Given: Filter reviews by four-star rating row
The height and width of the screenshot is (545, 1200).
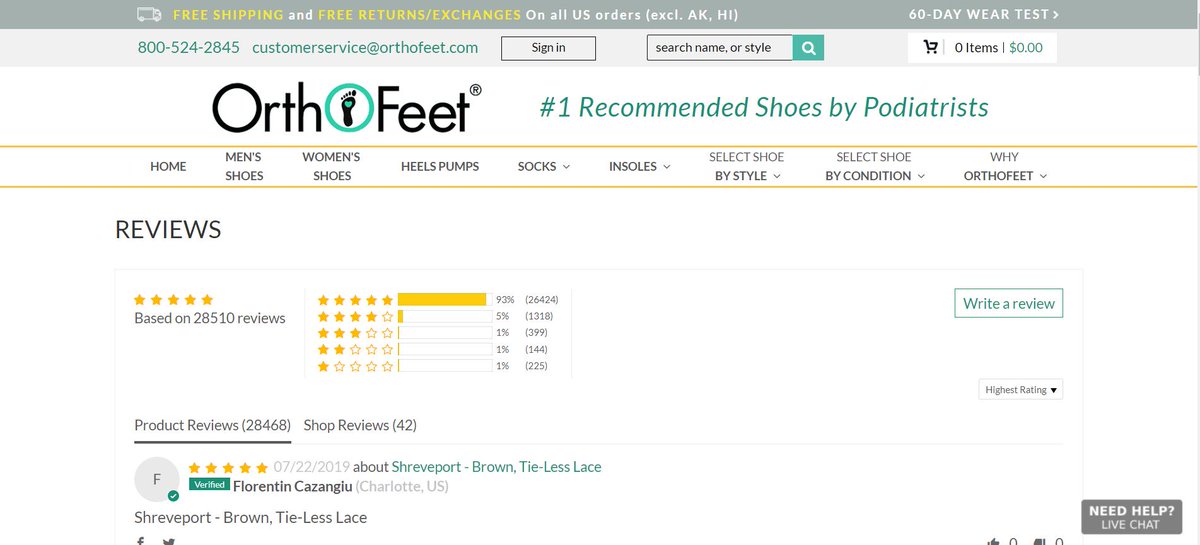Looking at the screenshot, I should click(438, 316).
